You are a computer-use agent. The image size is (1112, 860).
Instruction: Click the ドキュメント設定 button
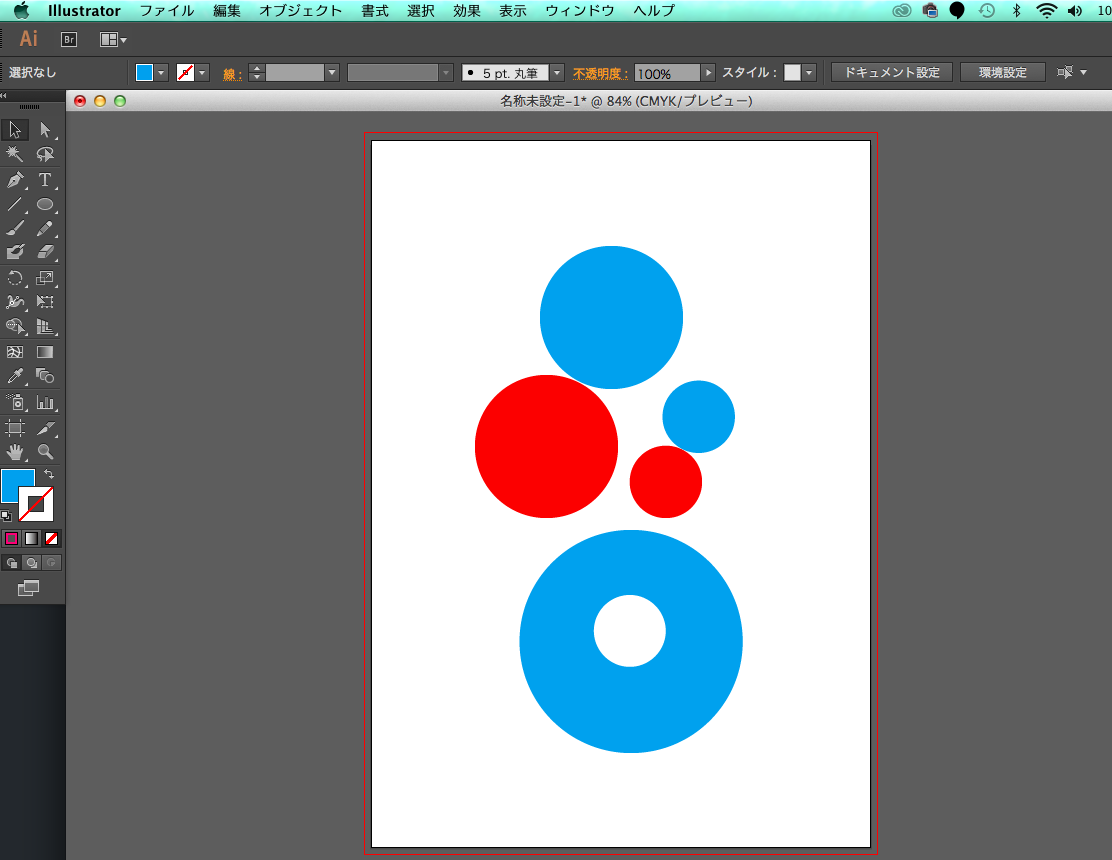click(891, 72)
